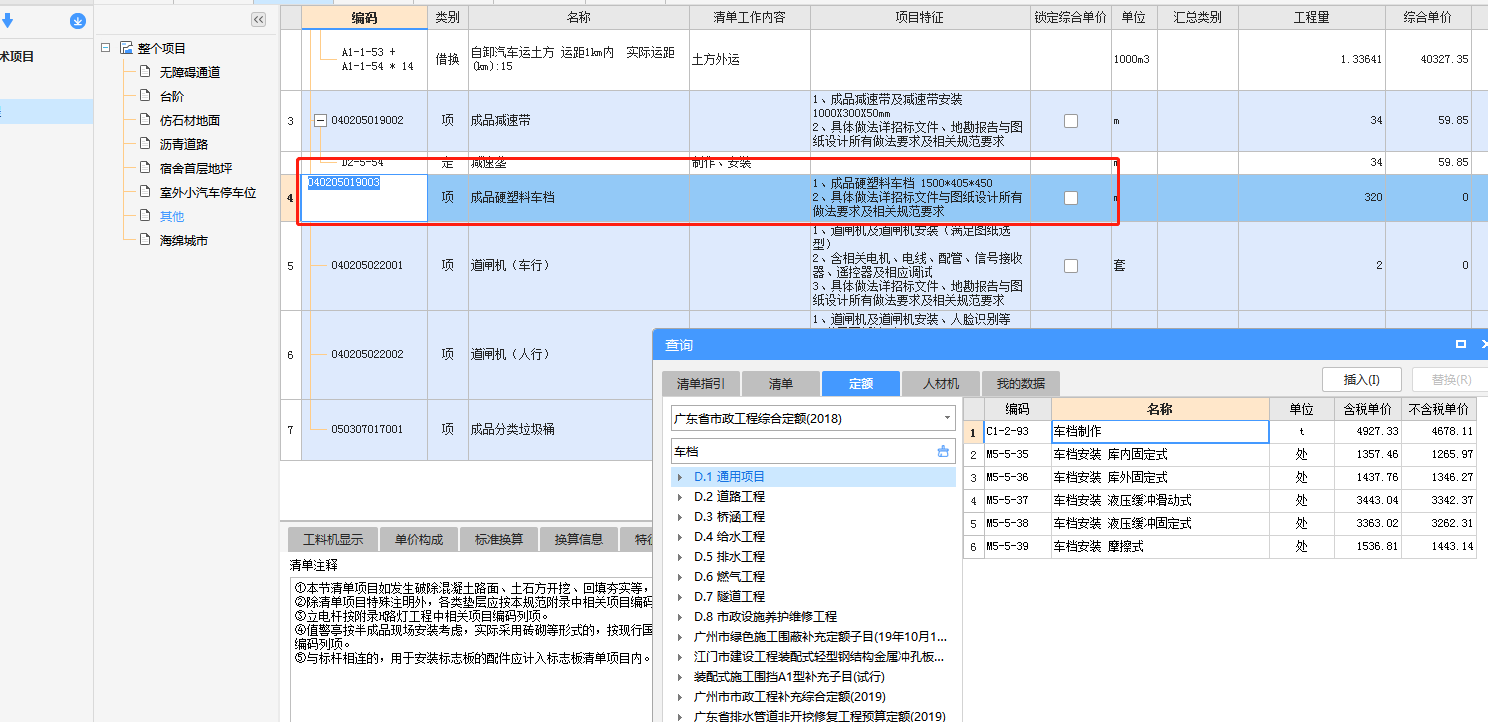Toggle lock price checkbox for 道闸机（车行）
The image size is (1488, 722).
(x=1071, y=266)
